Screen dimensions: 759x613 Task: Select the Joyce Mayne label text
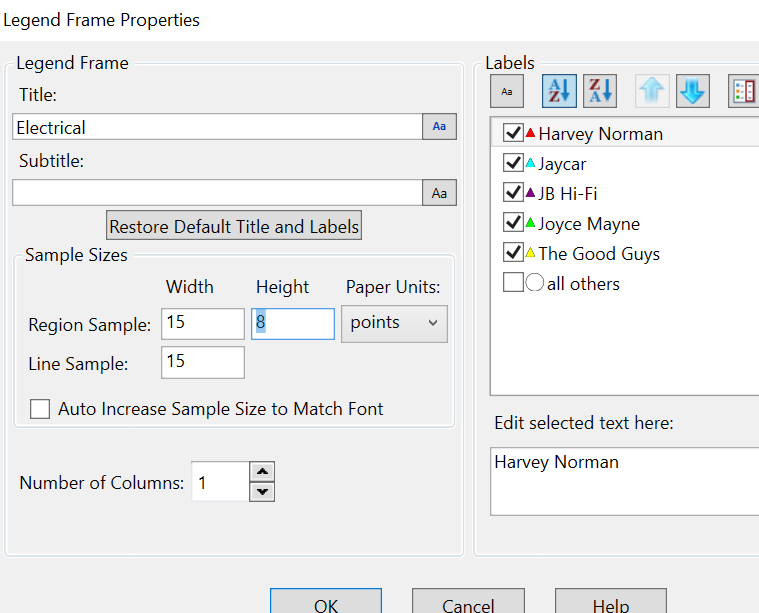[589, 224]
